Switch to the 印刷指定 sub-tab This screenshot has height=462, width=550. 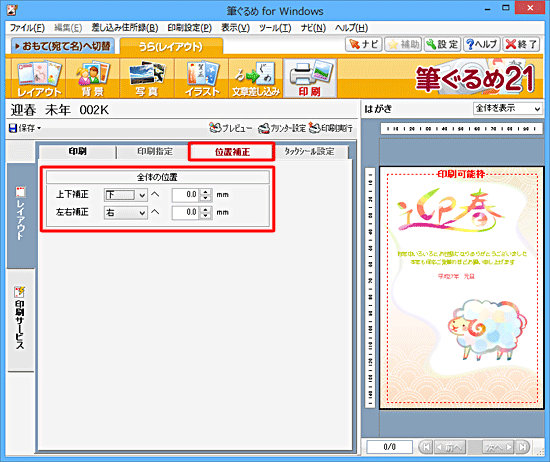(x=155, y=152)
